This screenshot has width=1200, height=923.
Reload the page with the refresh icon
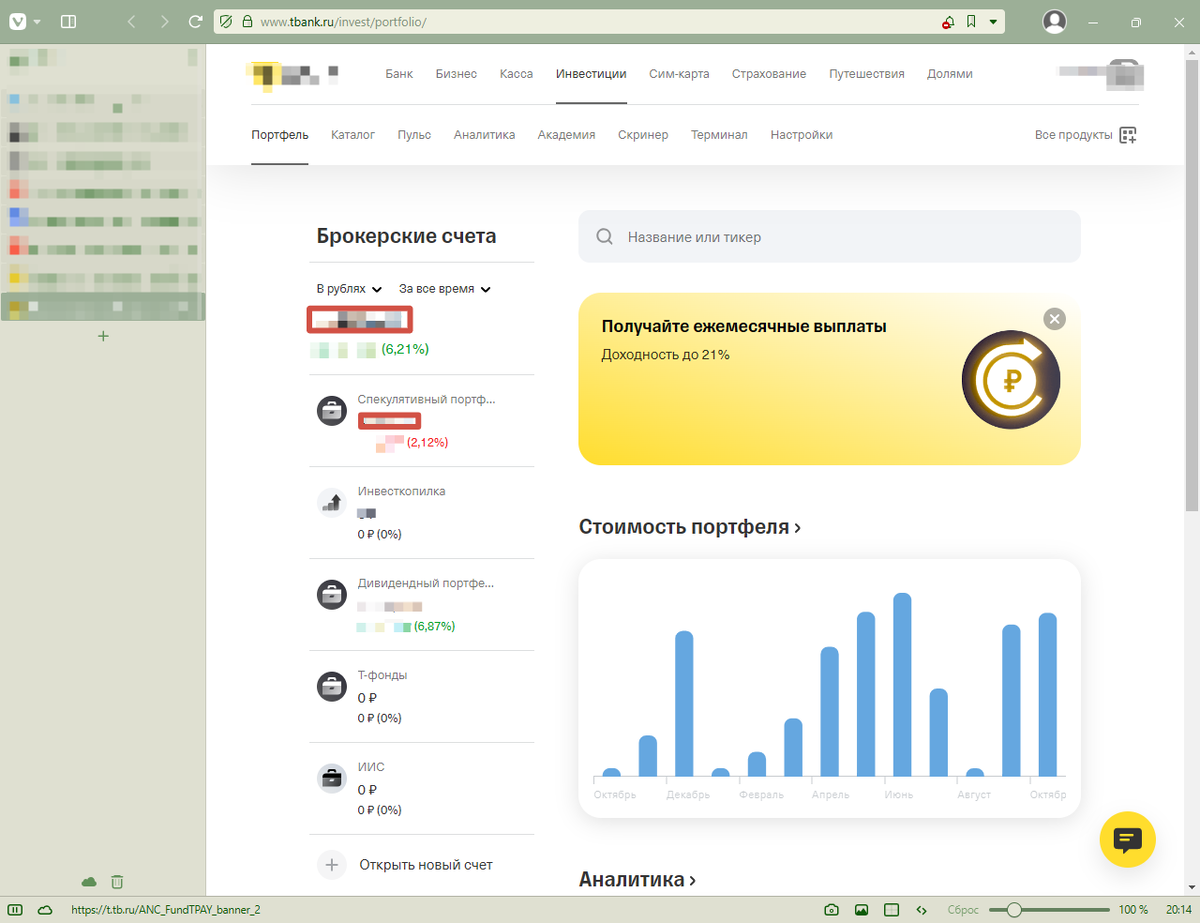click(x=196, y=20)
